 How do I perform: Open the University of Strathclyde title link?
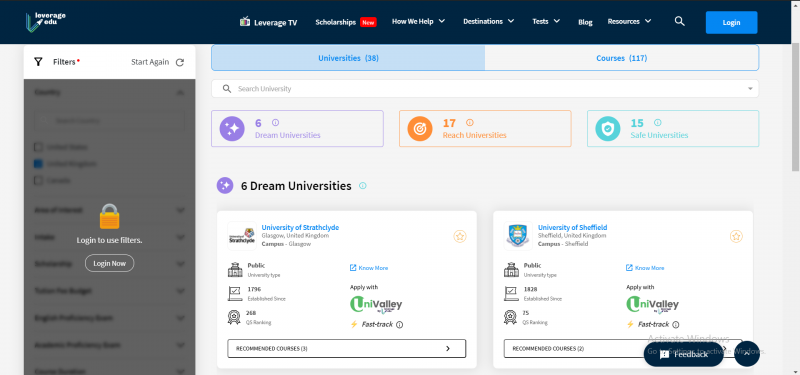point(300,228)
